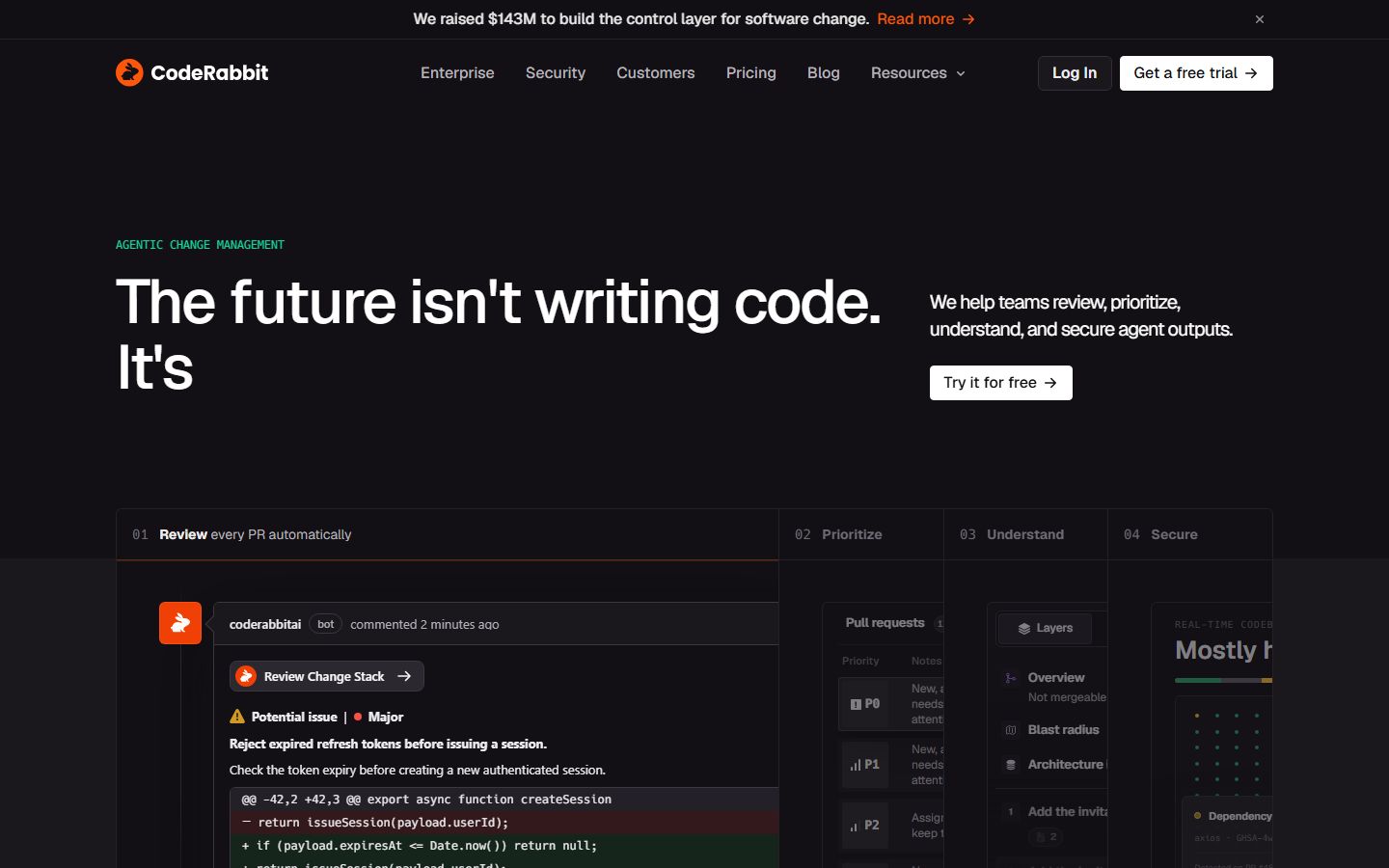Viewport: 1389px width, 868px height.
Task: Open the Customers nav link
Action: pos(656,73)
